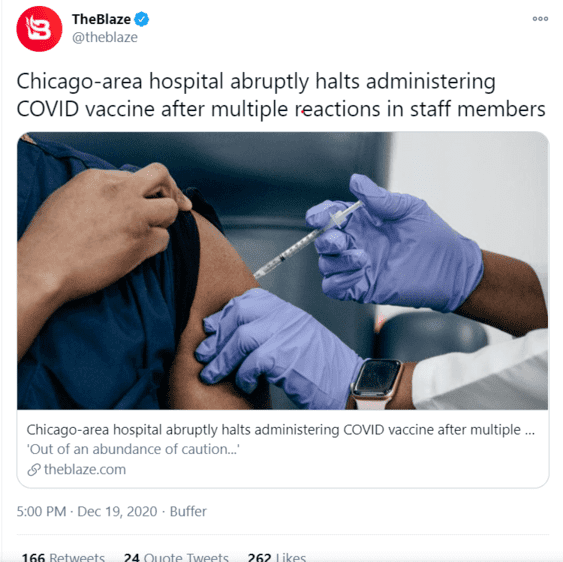The image size is (563, 562).
Task: Click the word COVID in the tweet text
Action: [x=48, y=109]
